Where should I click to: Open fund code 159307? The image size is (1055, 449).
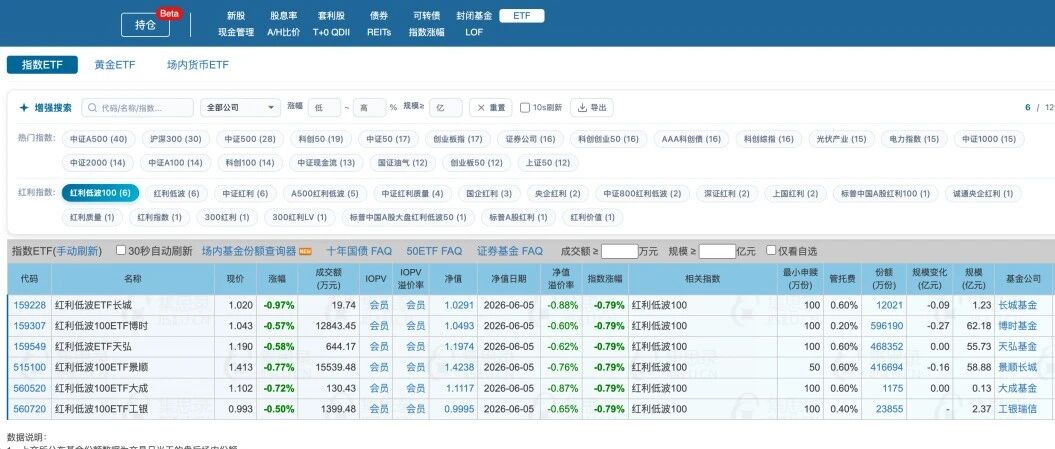pos(30,326)
